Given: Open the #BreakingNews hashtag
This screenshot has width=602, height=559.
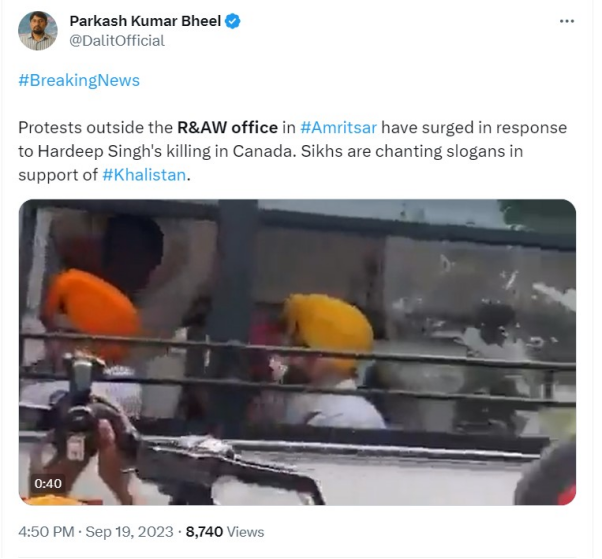Looking at the screenshot, I should click(79, 81).
